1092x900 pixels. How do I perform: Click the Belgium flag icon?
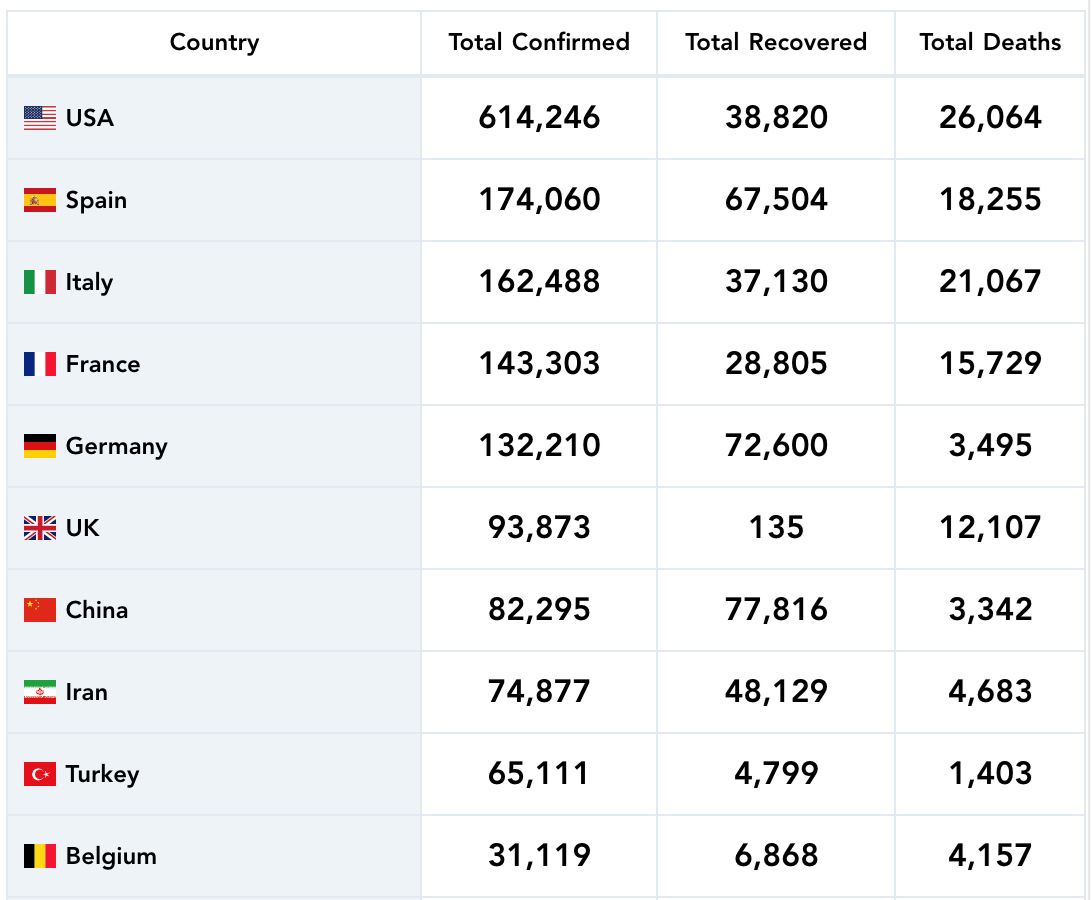pyautogui.click(x=40, y=856)
